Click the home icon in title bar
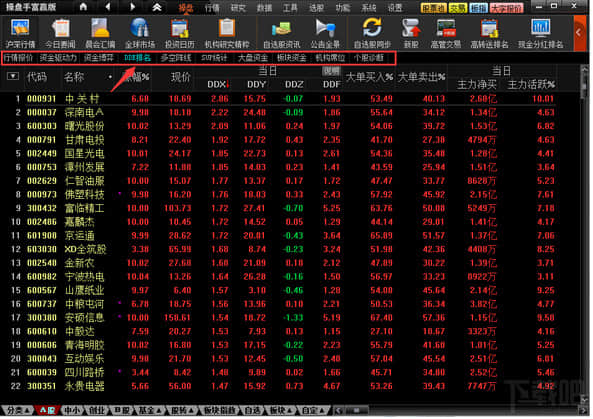593x419 pixels. tap(83, 7)
